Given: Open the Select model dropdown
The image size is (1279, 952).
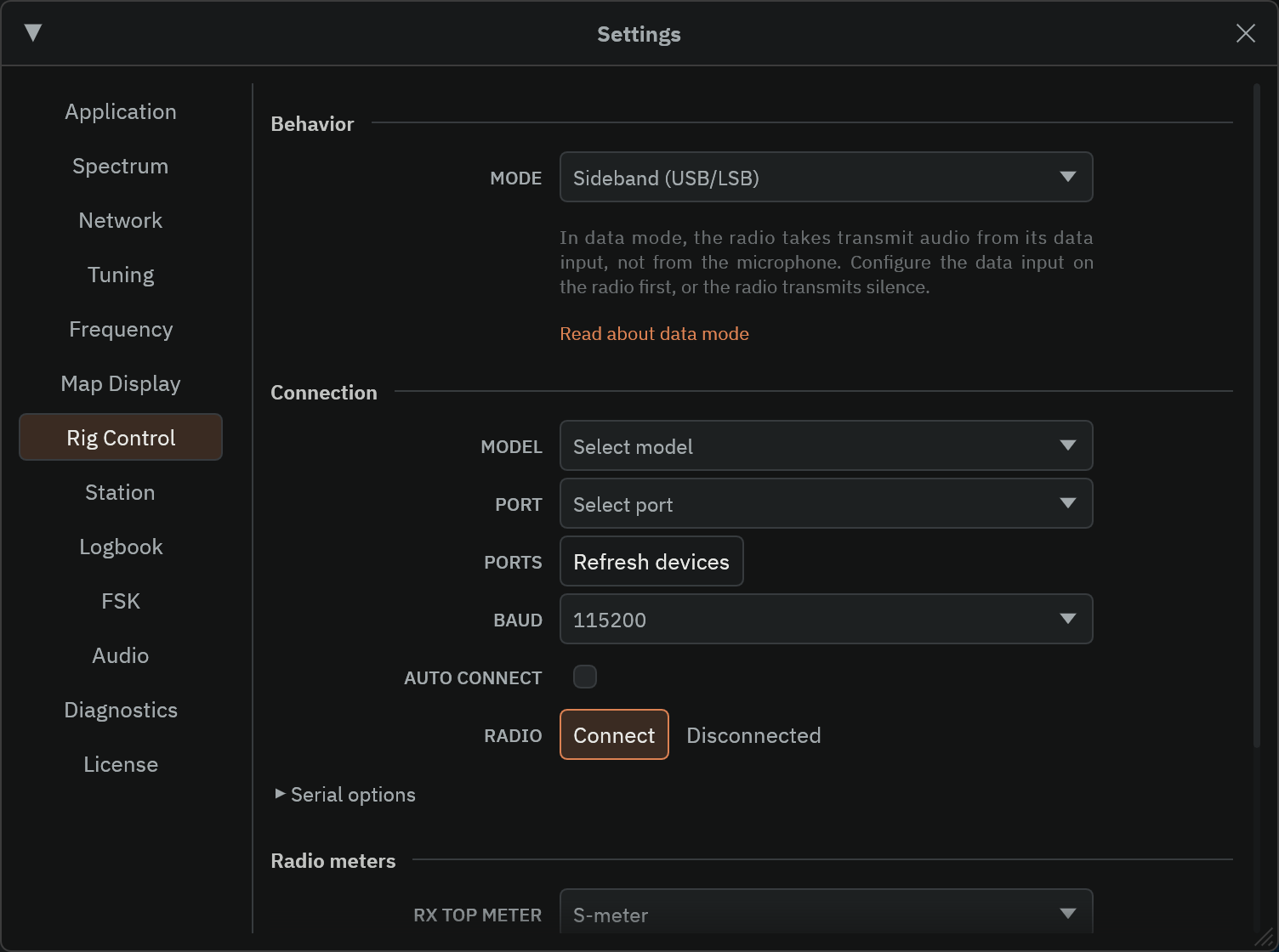Looking at the screenshot, I should tap(826, 445).
